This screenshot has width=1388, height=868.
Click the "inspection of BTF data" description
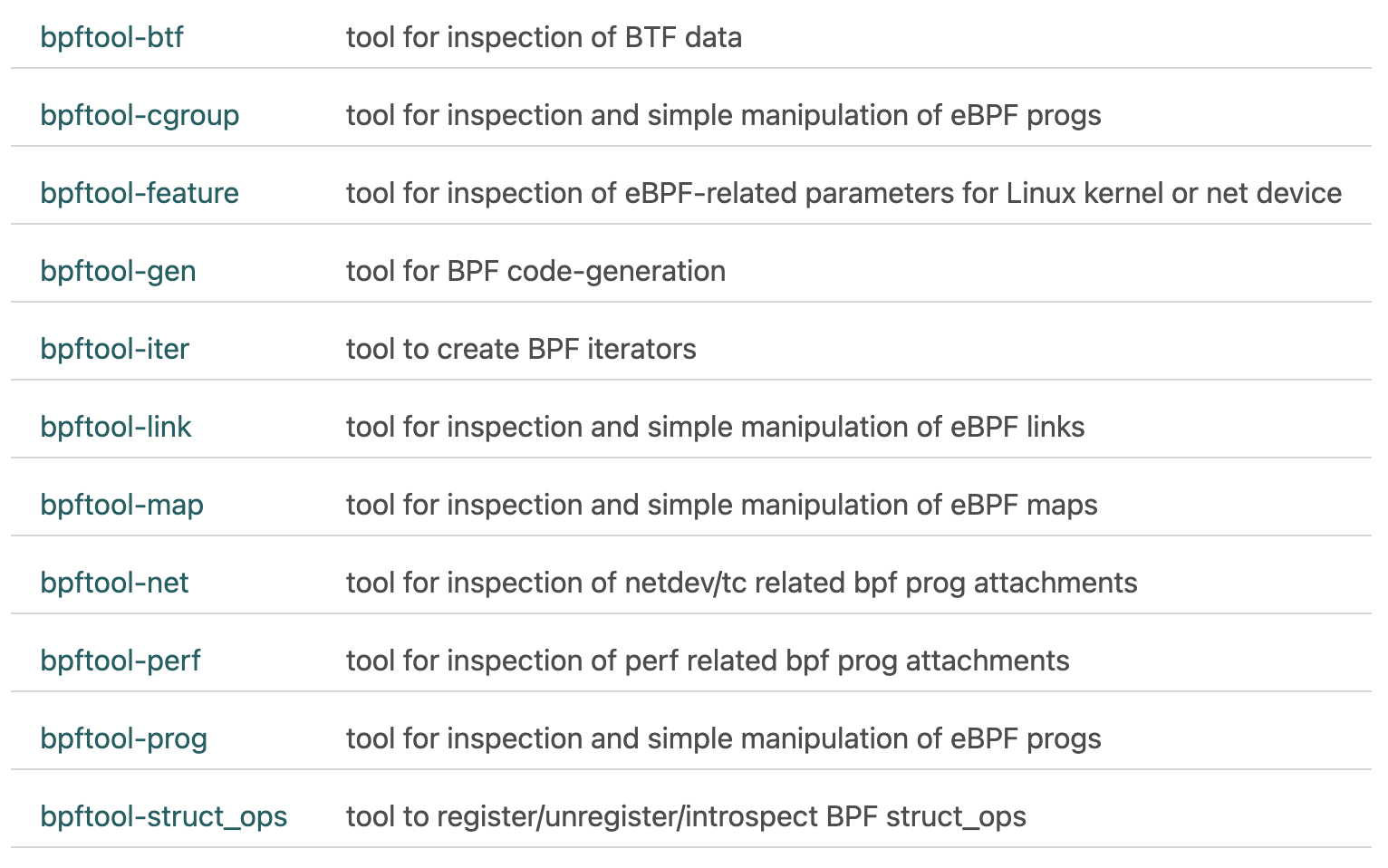pyautogui.click(x=544, y=37)
